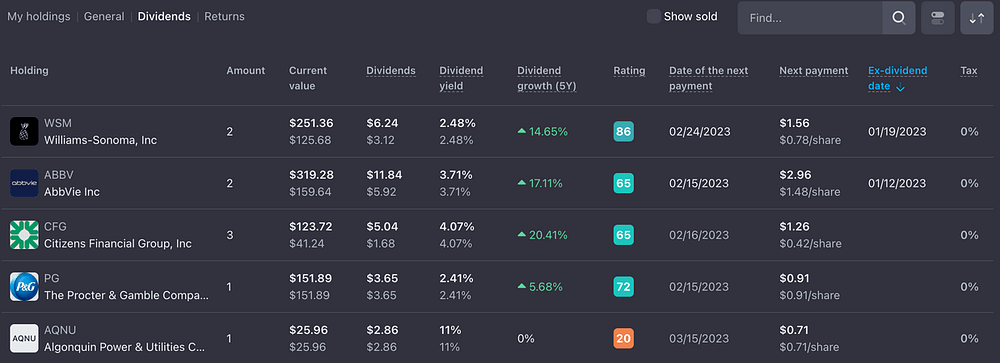
Task: Switch to the General tab
Action: [x=104, y=17]
